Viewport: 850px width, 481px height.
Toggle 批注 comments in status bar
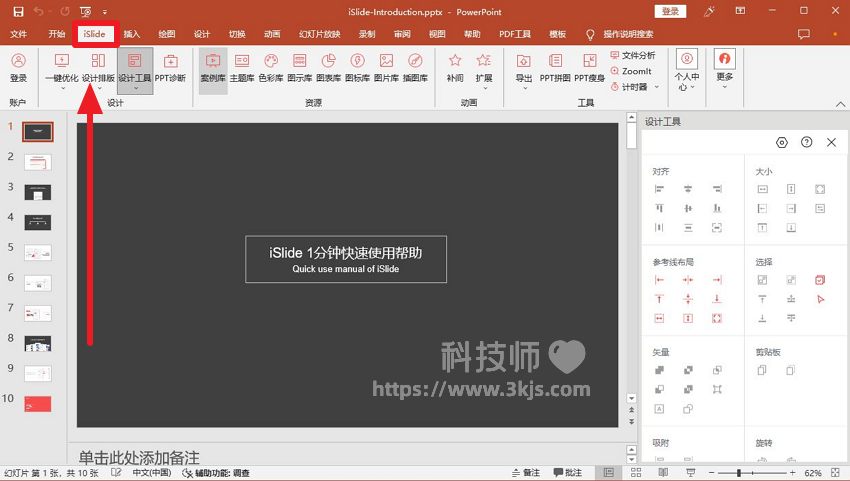coord(567,473)
